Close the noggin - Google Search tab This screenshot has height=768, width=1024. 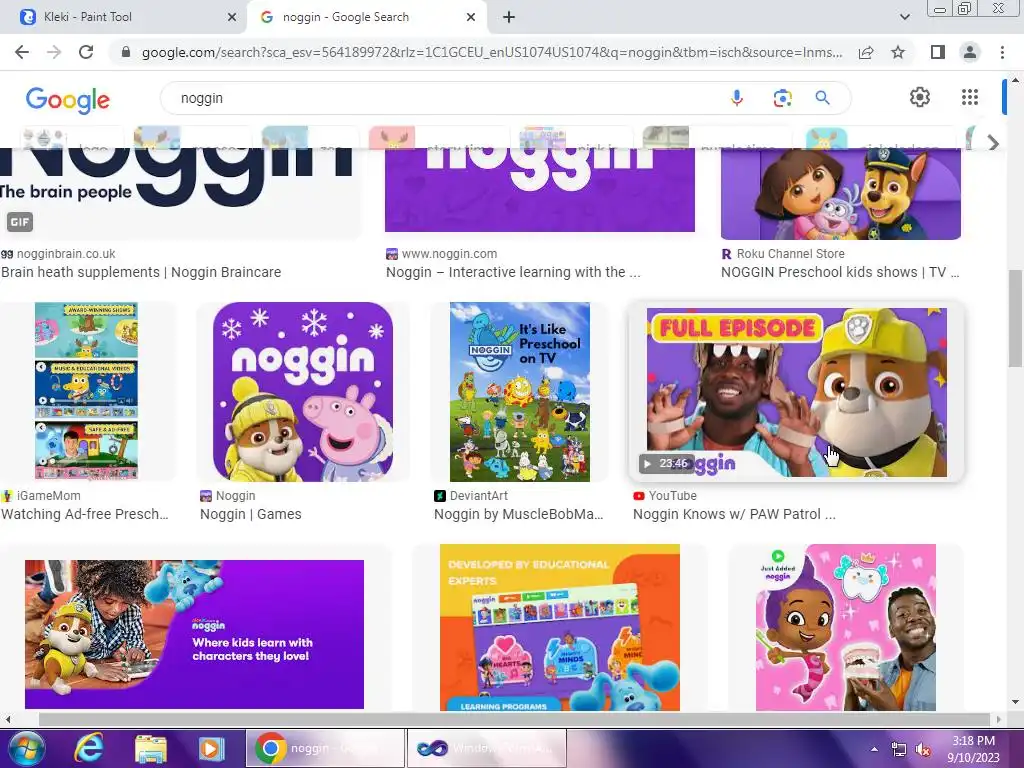[x=471, y=17]
